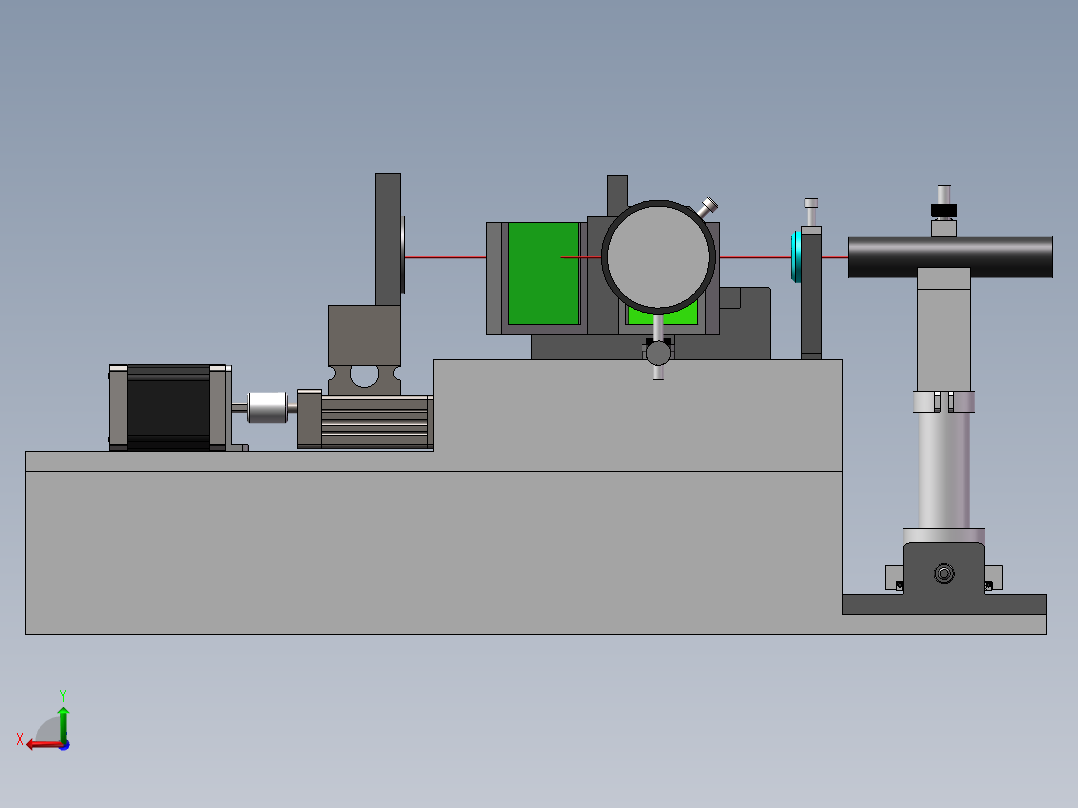Select the large dark green block
The width and height of the screenshot is (1078, 808).
[x=543, y=274]
